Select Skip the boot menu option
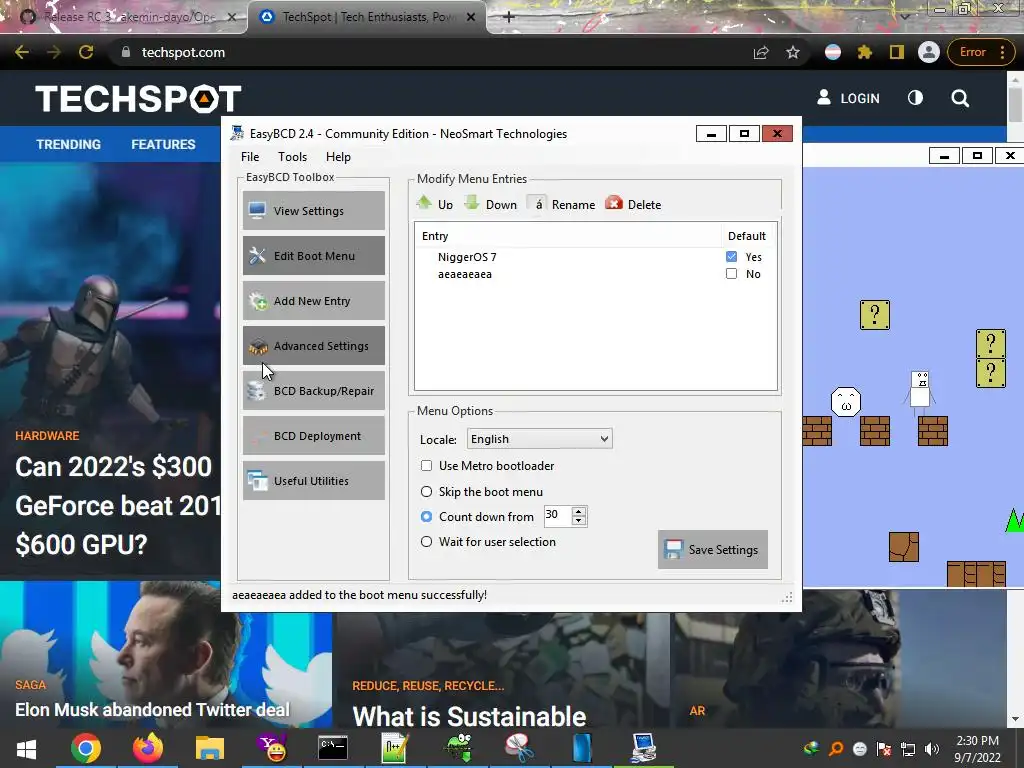 coord(426,491)
